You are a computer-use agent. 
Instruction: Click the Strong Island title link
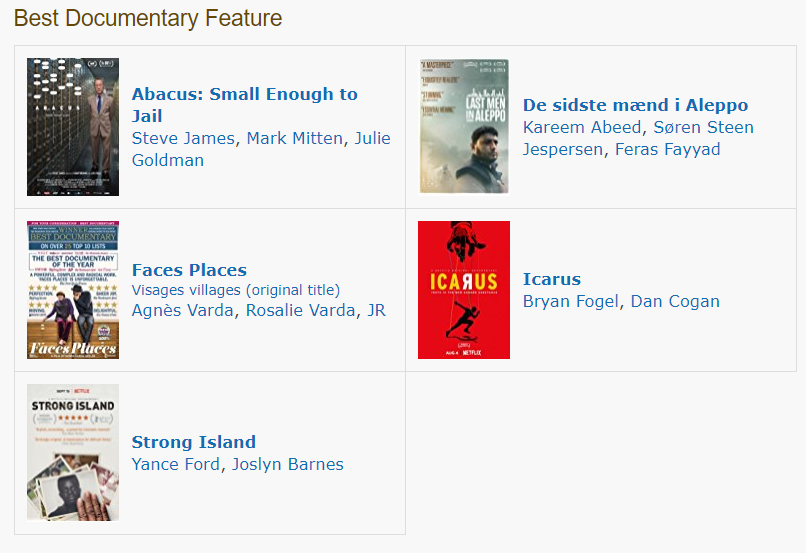[193, 442]
